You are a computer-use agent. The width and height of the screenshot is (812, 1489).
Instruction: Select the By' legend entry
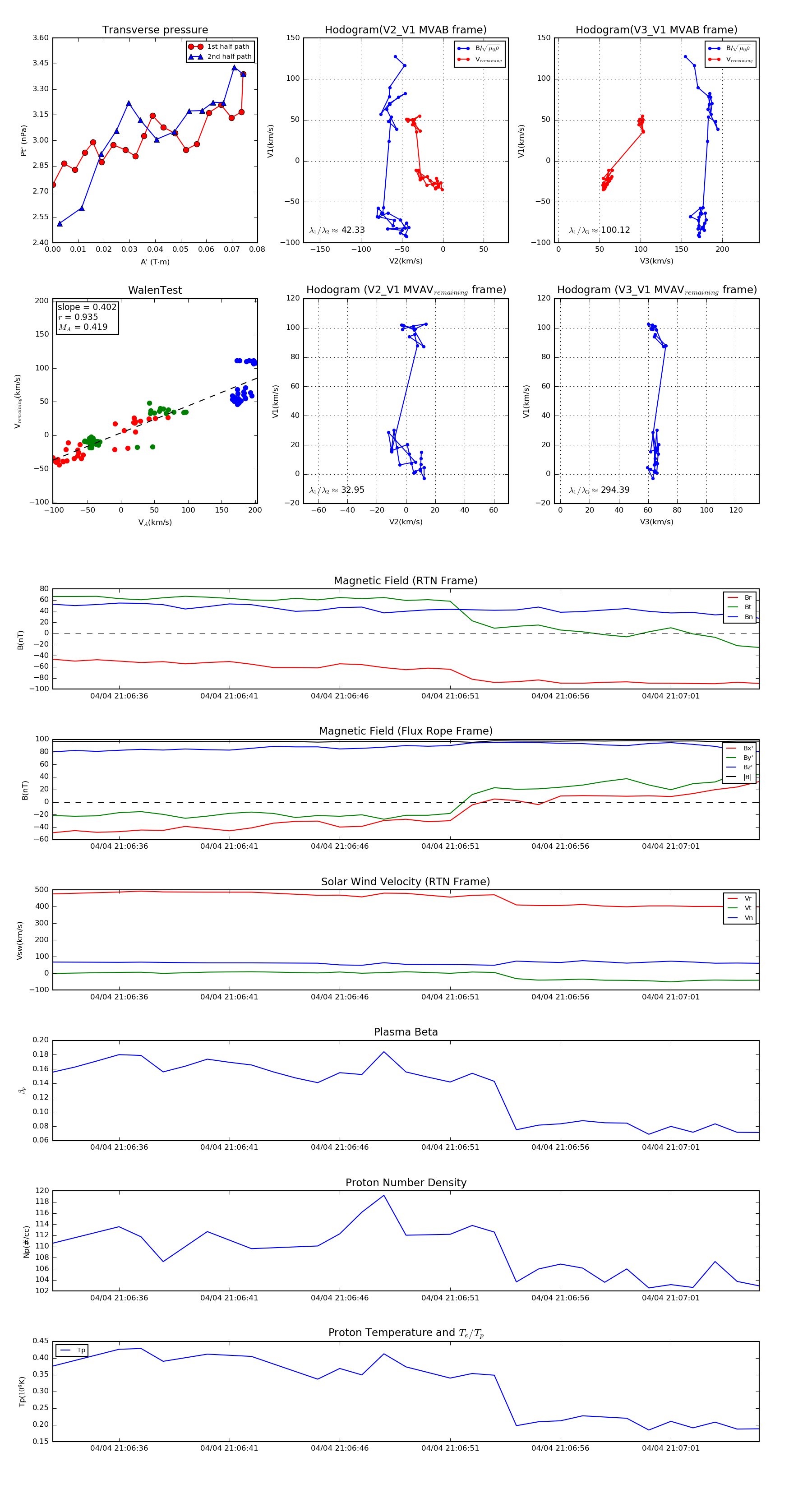pyautogui.click(x=740, y=758)
